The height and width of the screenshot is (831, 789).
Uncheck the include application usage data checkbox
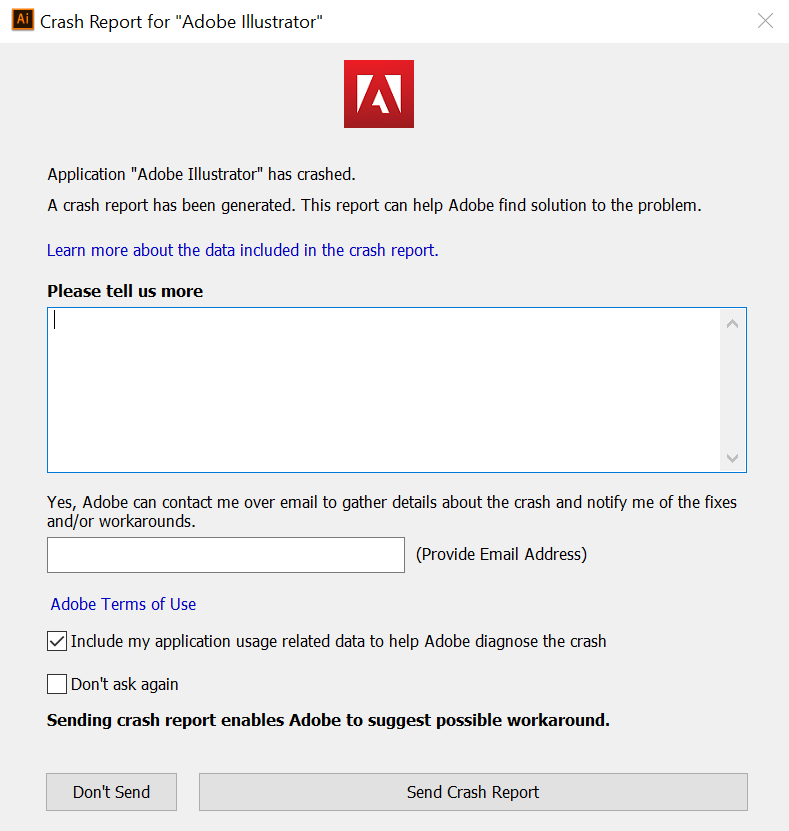tap(57, 641)
